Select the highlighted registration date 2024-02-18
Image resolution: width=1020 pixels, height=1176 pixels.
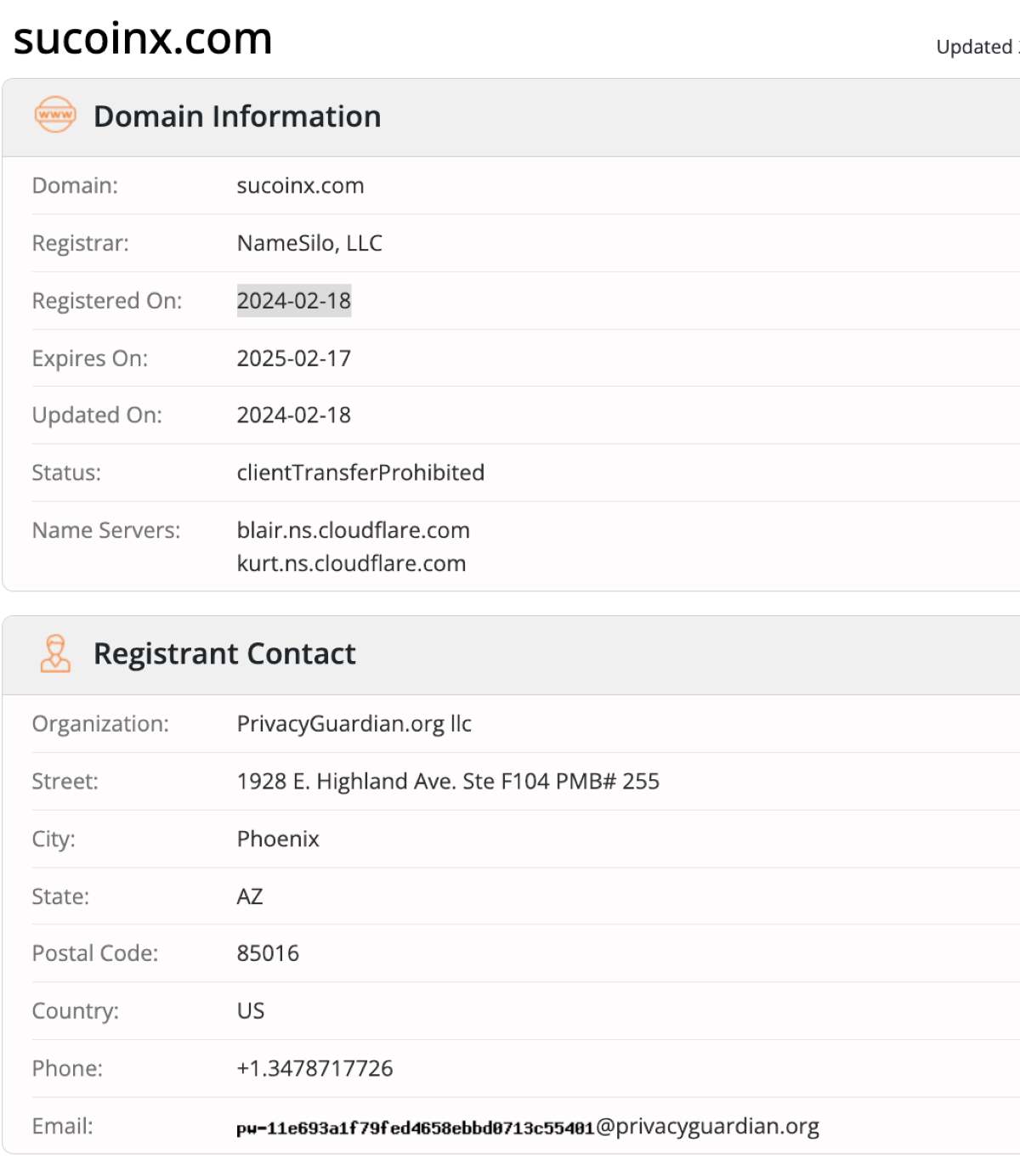(x=294, y=300)
